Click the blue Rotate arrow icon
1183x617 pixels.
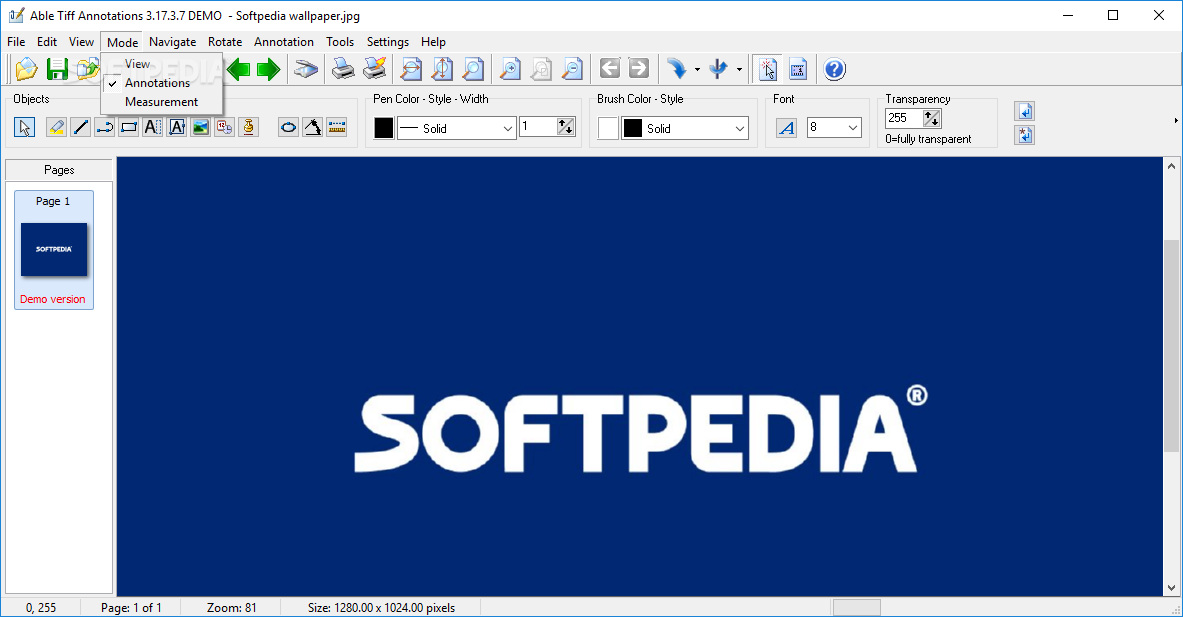677,69
